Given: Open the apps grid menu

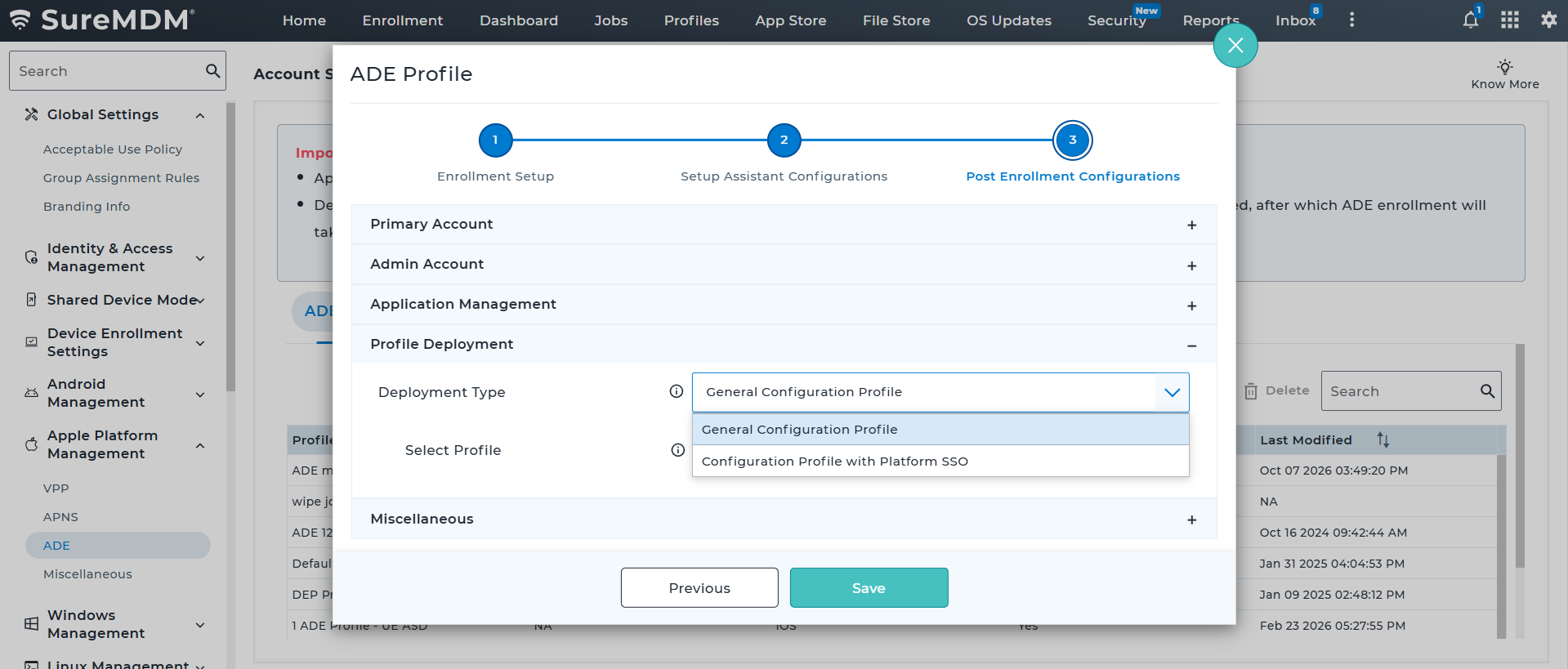Looking at the screenshot, I should tap(1509, 20).
